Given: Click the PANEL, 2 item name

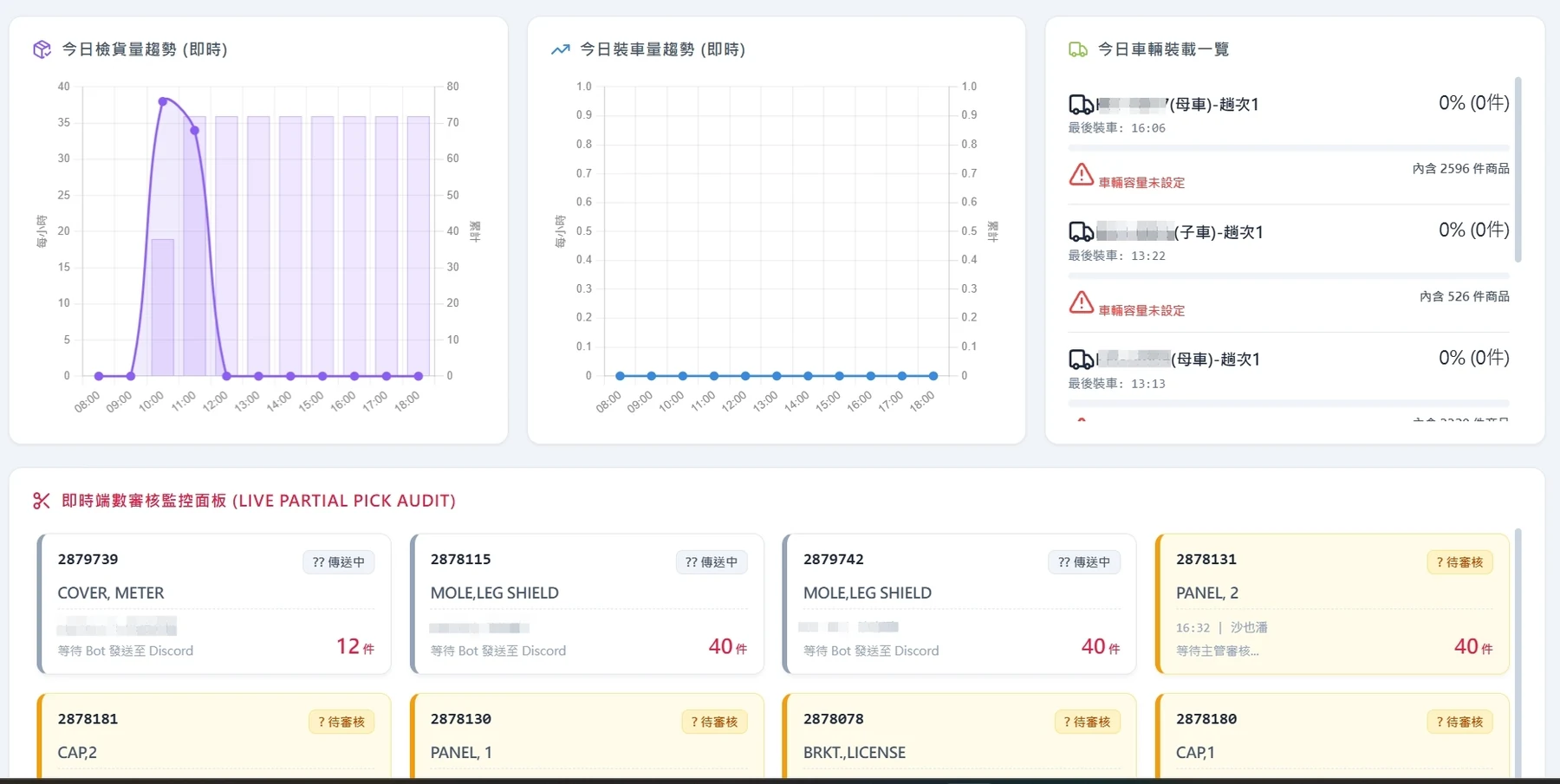Looking at the screenshot, I should 1206,593.
